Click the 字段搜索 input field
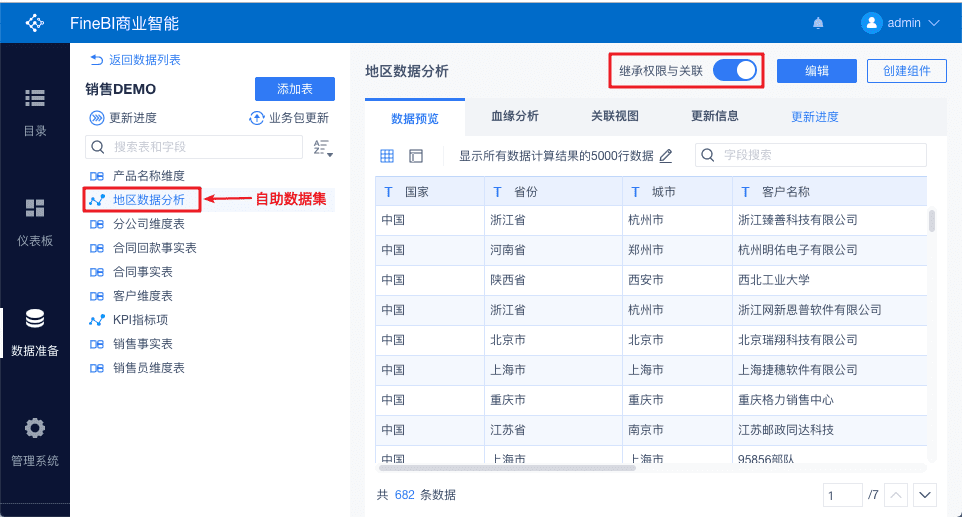Screen dimensions: 962x517 pos(810,155)
